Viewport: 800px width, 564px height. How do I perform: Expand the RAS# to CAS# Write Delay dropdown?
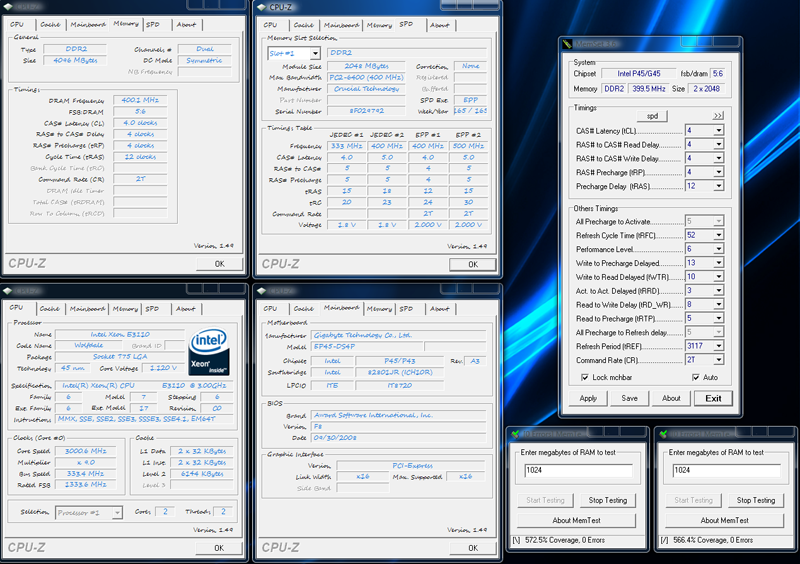point(718,158)
